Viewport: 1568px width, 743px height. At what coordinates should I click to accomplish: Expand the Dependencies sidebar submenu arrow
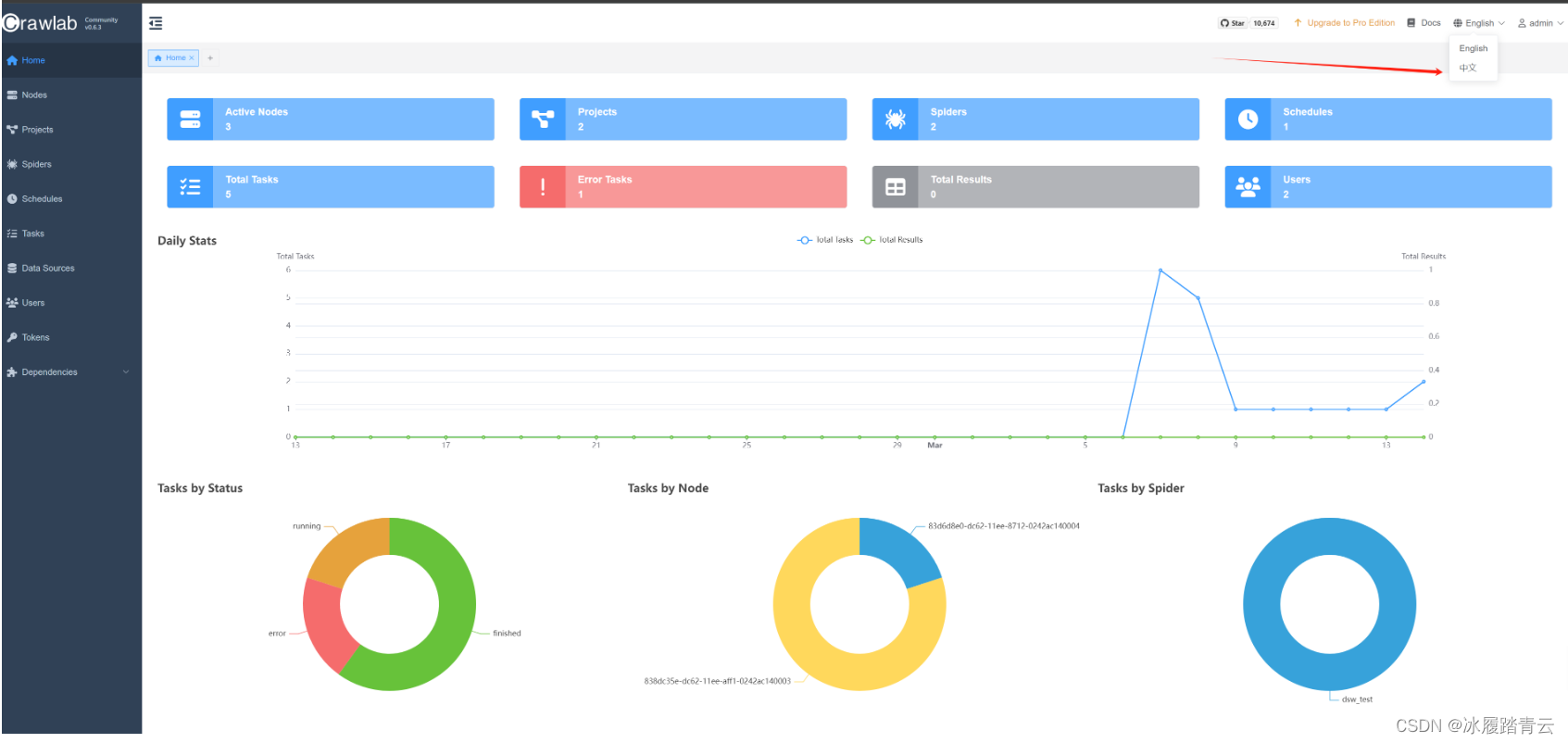coord(126,372)
